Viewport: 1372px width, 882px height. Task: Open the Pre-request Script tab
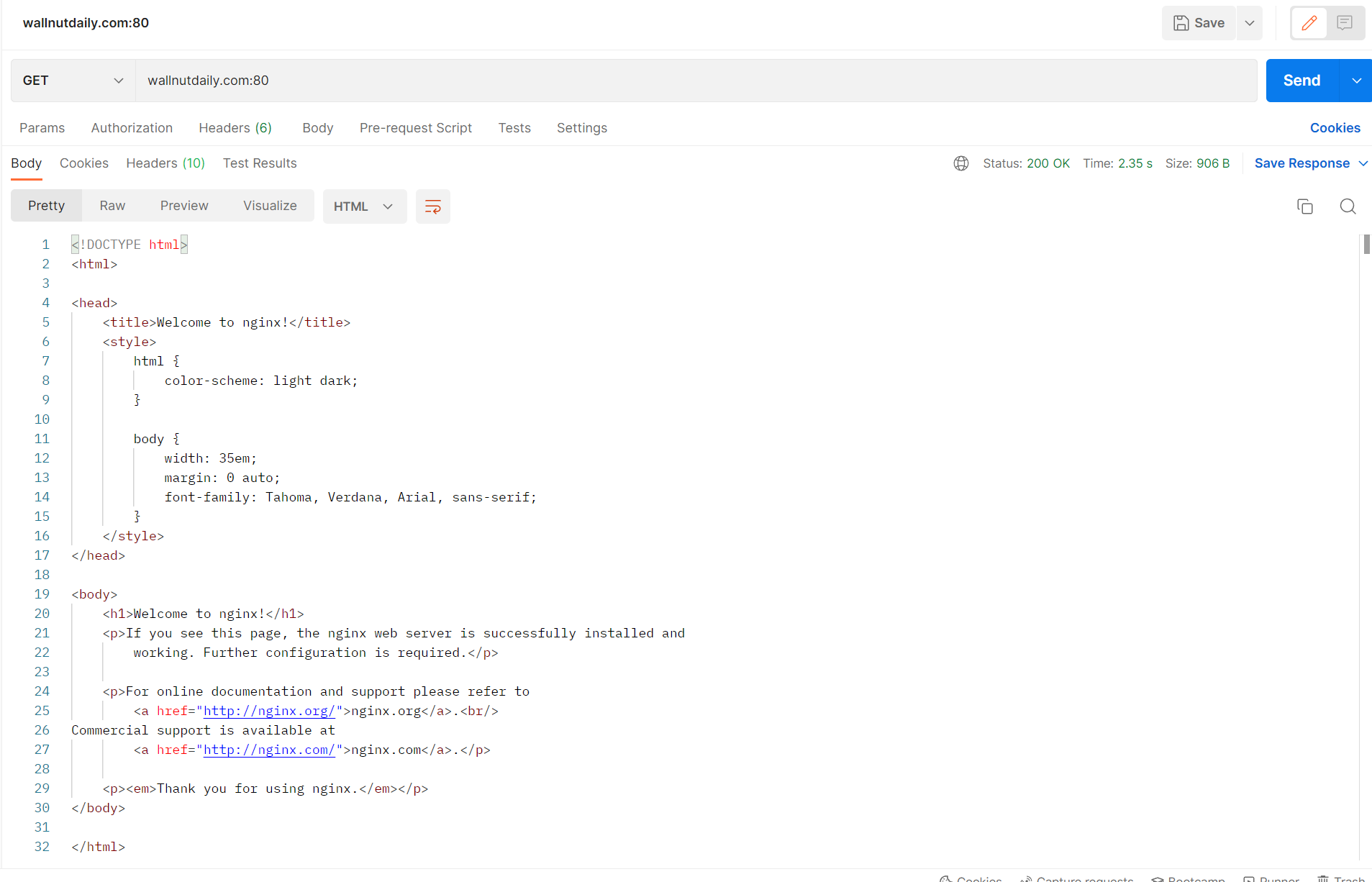click(x=416, y=128)
